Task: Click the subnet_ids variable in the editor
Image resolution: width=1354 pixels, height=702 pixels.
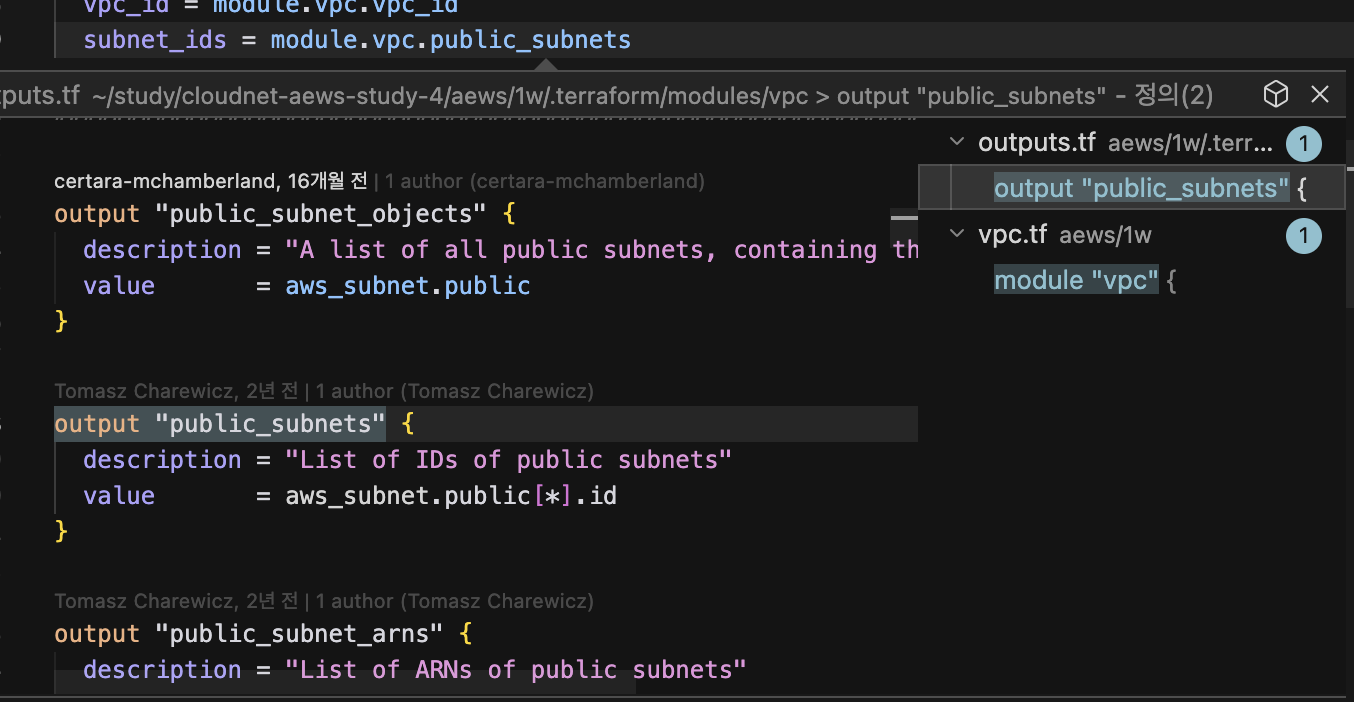Action: pyautogui.click(x=154, y=40)
